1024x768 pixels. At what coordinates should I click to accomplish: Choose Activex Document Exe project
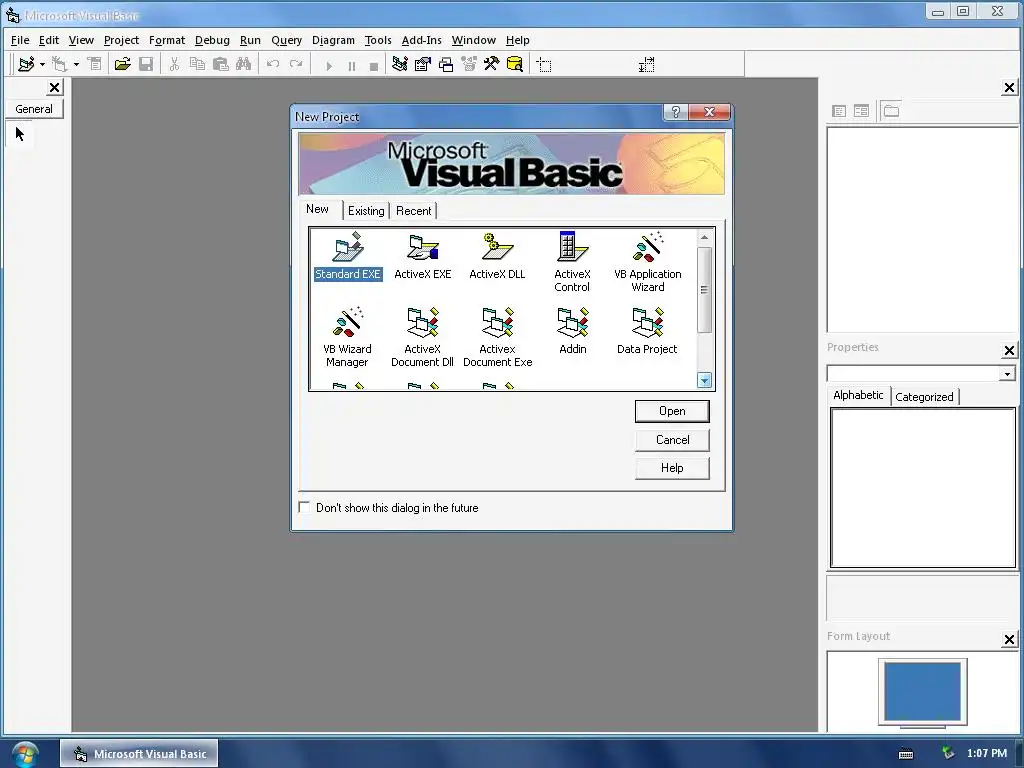tap(498, 337)
